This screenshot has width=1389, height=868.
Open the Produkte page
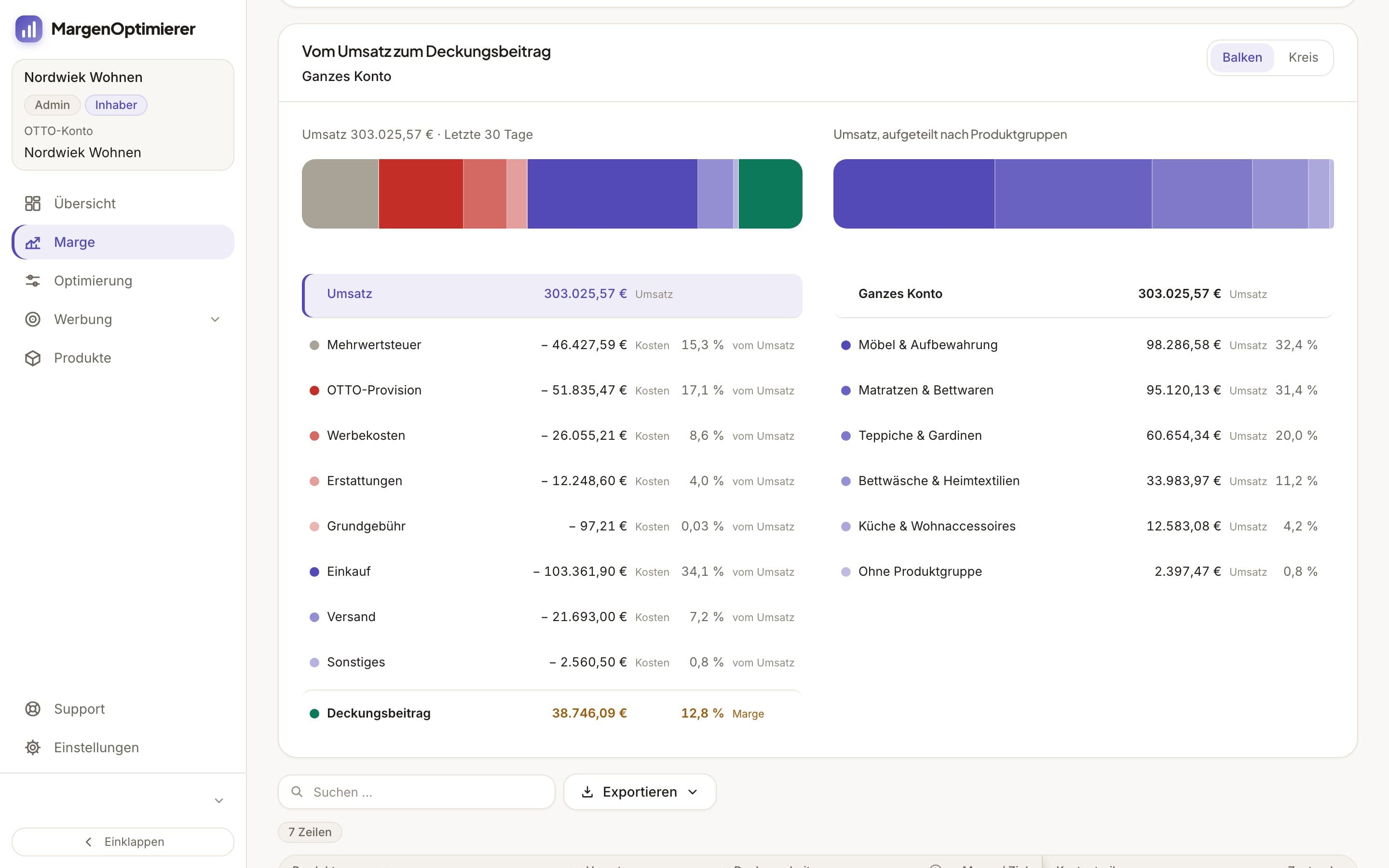(x=123, y=358)
